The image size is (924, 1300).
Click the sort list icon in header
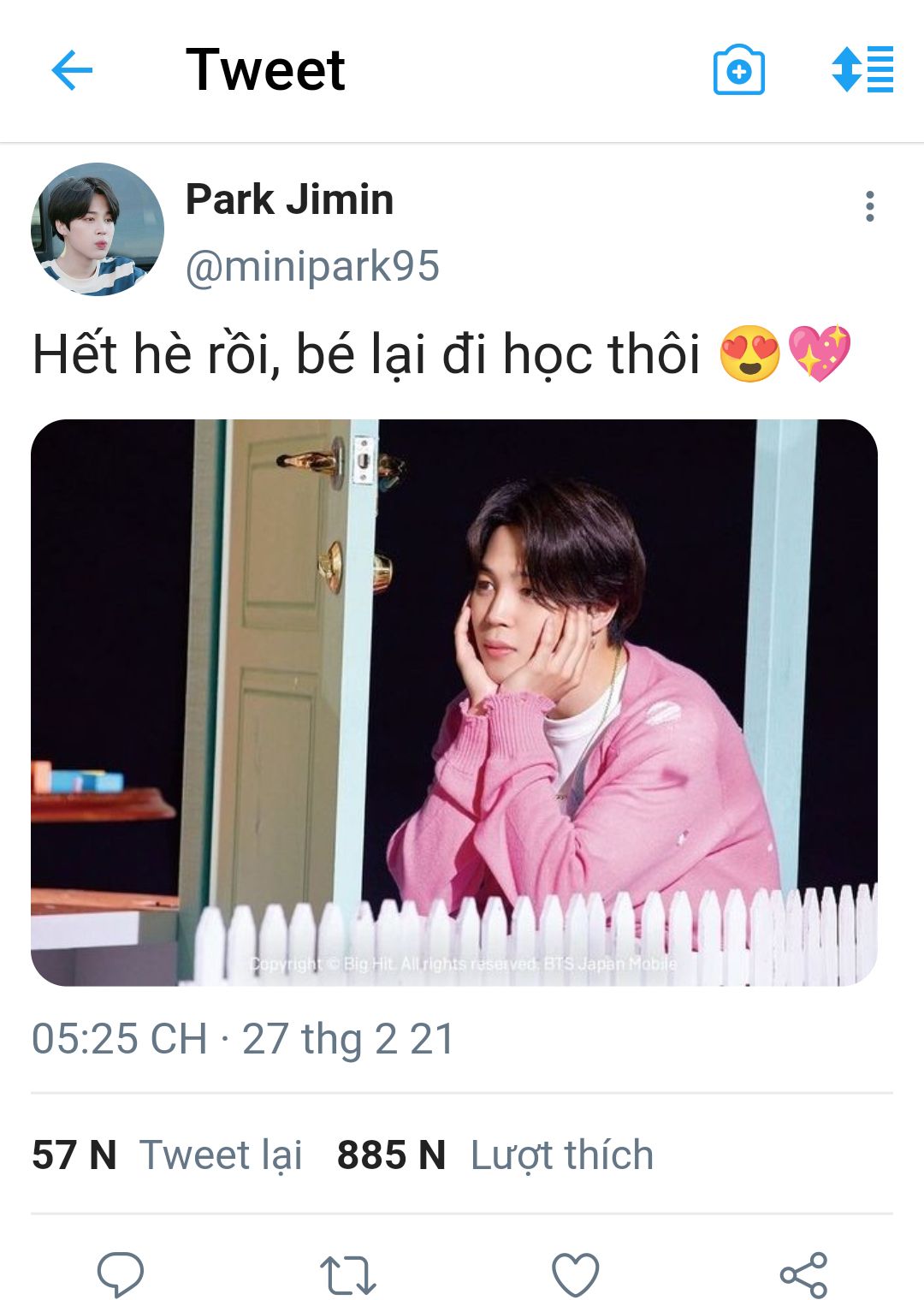862,69
